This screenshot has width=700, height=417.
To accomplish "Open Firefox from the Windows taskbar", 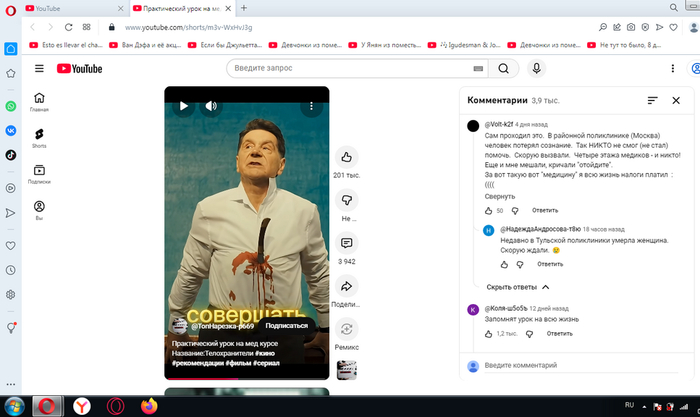I will (150, 405).
